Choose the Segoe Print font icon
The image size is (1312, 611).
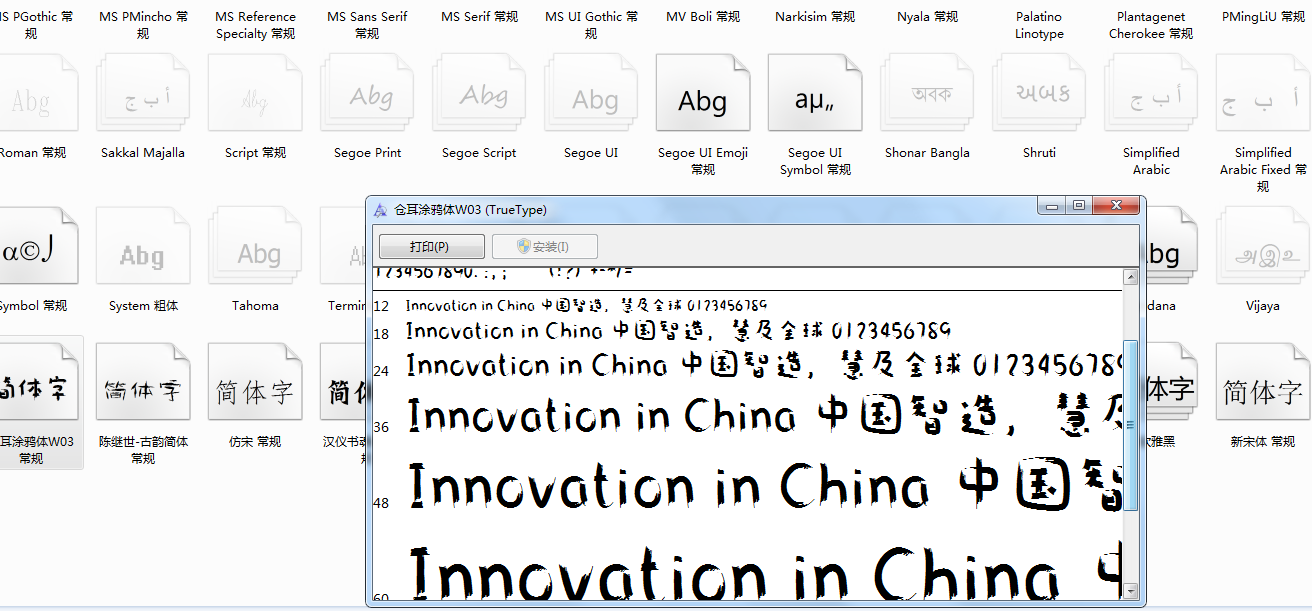[x=367, y=99]
